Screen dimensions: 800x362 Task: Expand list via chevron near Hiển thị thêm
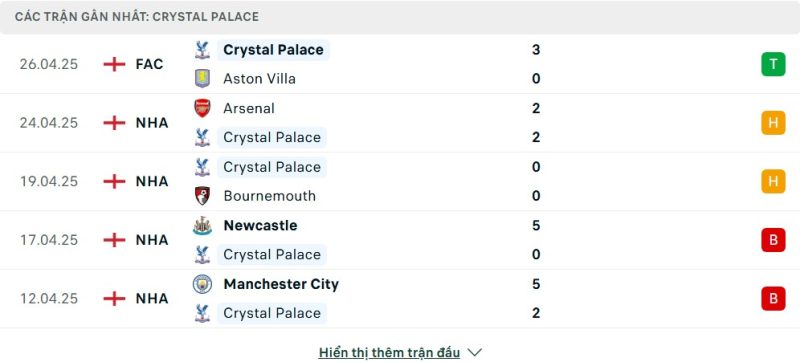coord(474,352)
